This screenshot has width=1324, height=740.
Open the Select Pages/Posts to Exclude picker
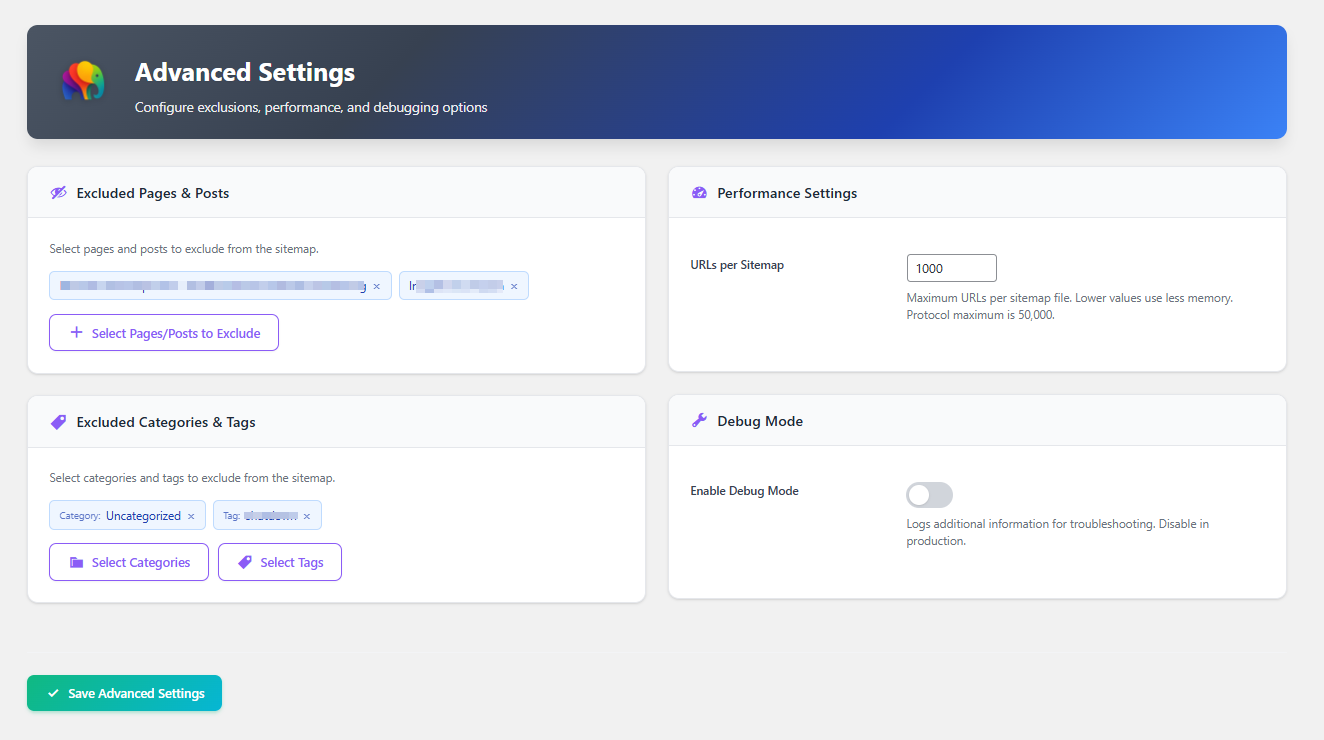(x=163, y=331)
